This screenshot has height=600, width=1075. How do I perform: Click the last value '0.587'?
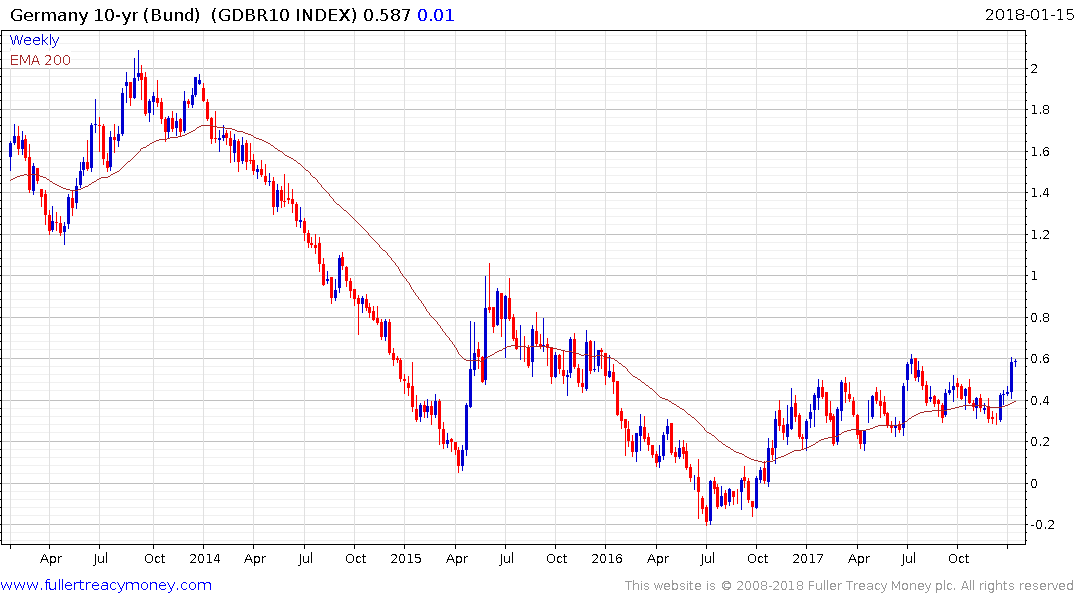point(387,15)
